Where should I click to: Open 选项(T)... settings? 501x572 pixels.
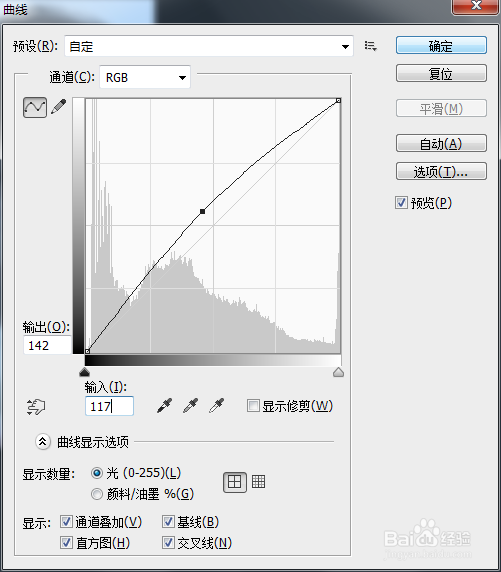(441, 171)
